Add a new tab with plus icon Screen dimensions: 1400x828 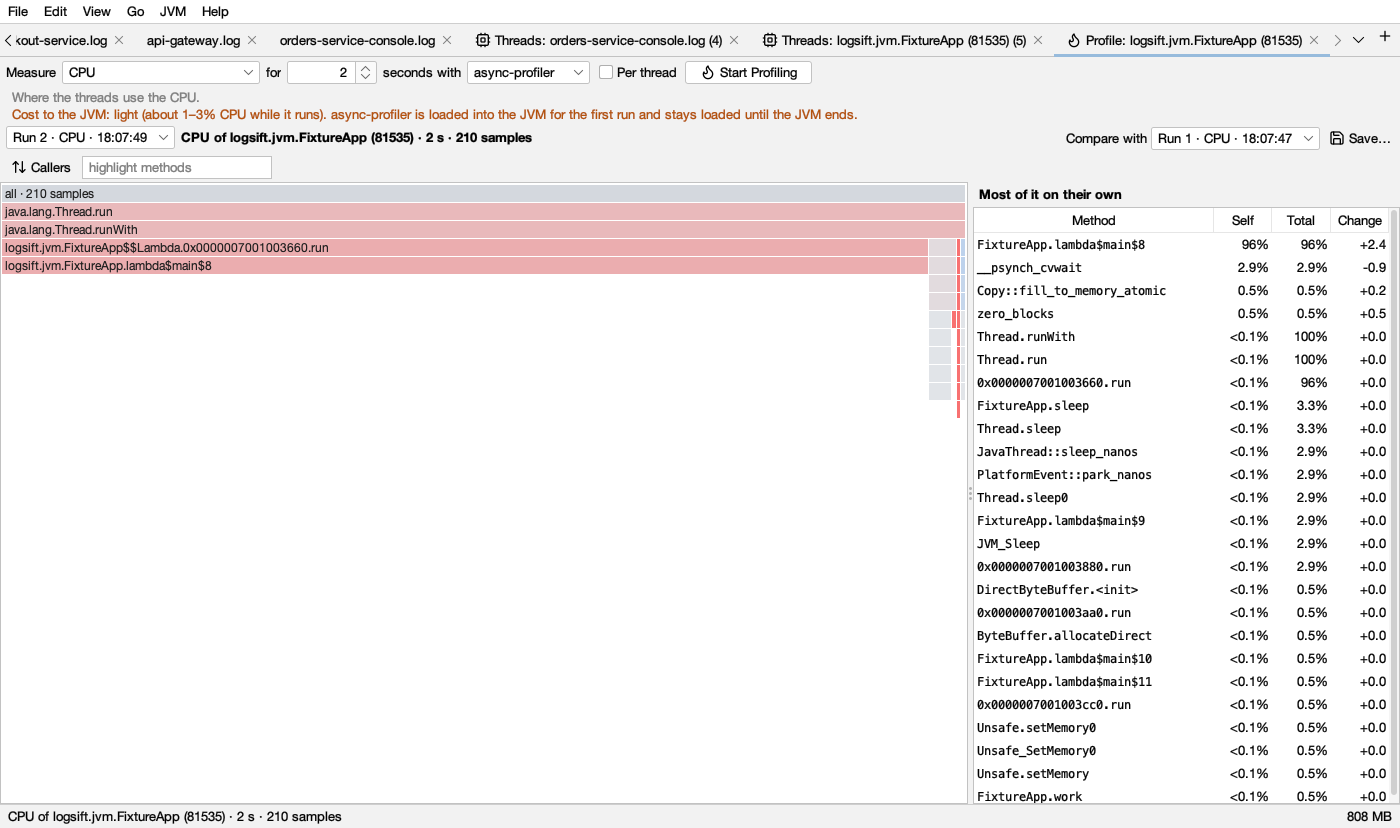[1385, 37]
